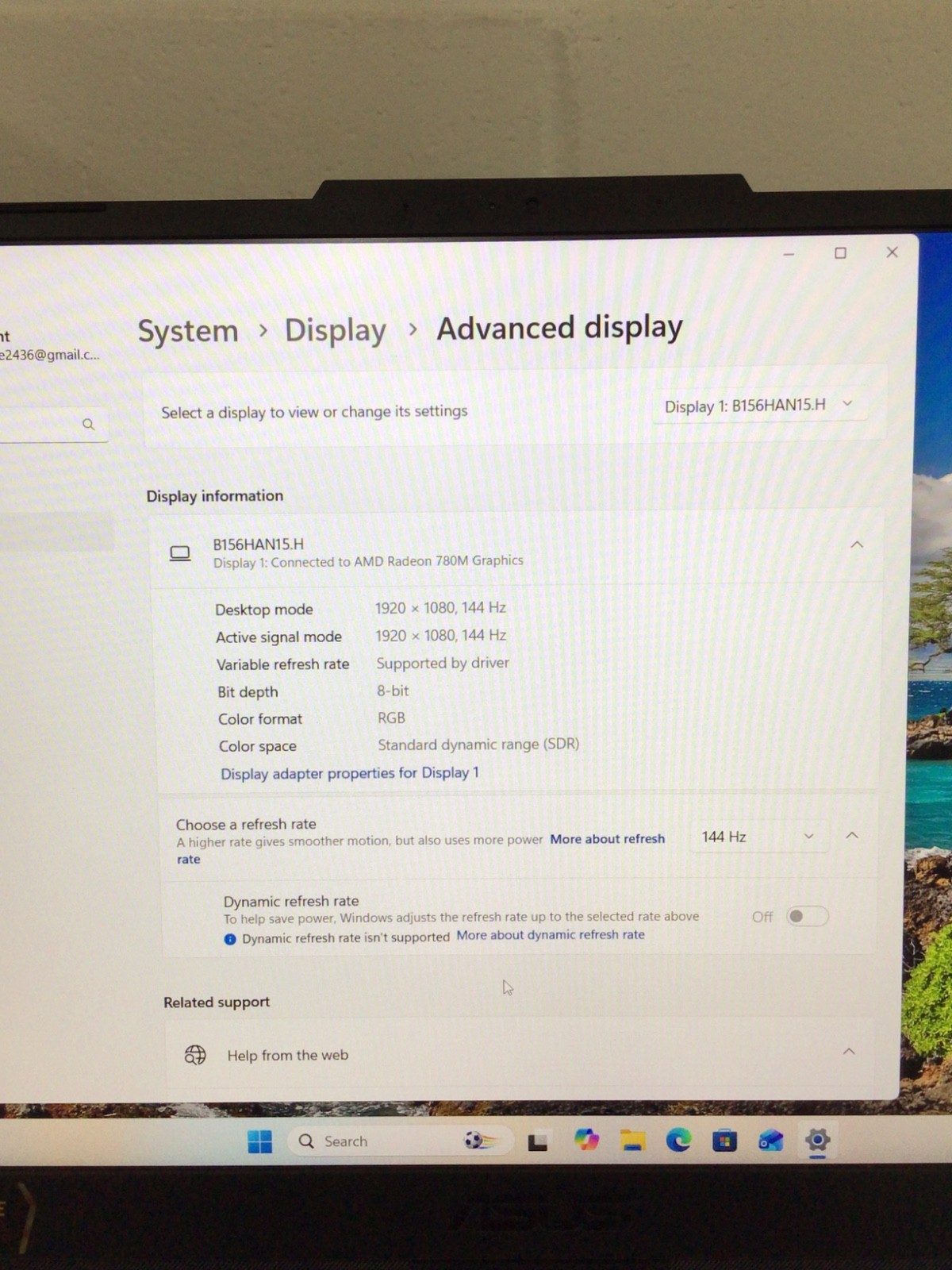Click the Task View taskbar icon
The width and height of the screenshot is (952, 1270).
538,1142
